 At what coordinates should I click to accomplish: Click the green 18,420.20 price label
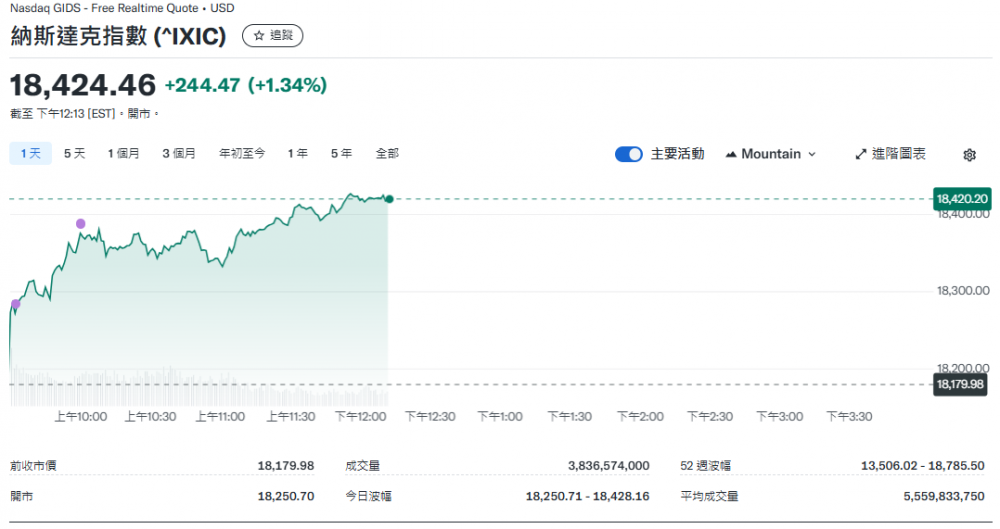[x=961, y=199]
